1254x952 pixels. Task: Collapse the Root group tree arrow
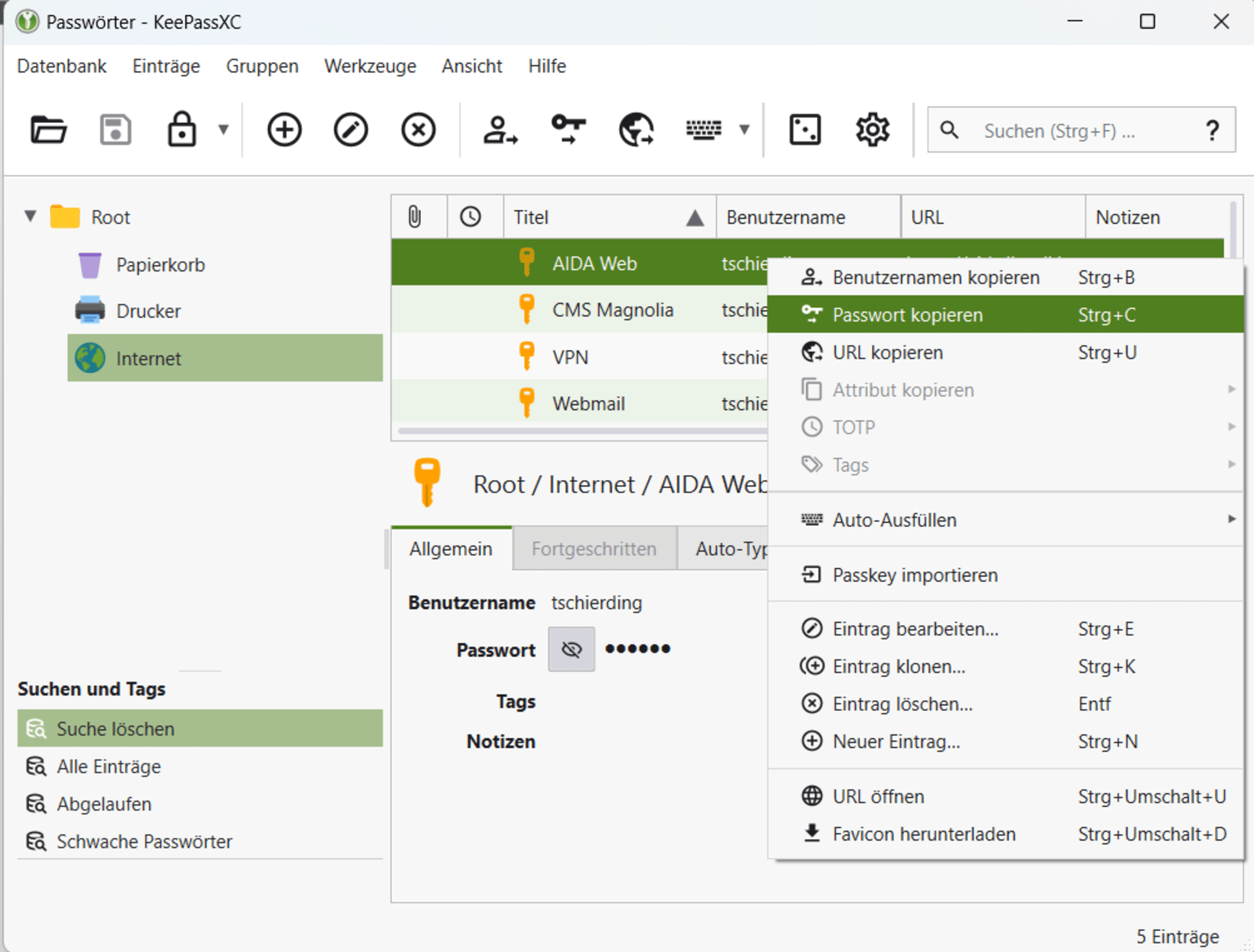31,216
